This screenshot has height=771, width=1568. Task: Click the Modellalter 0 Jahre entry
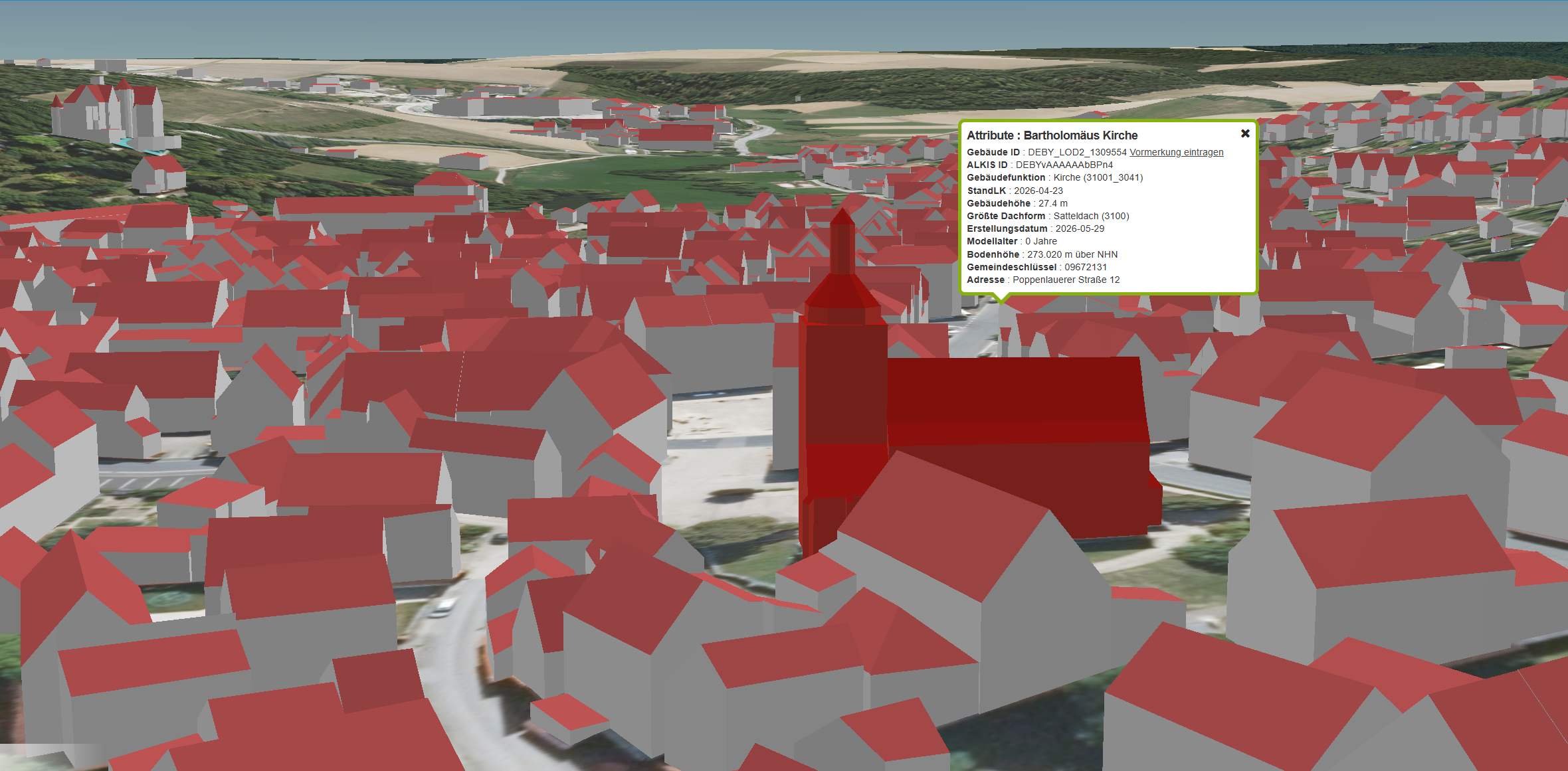click(1011, 241)
